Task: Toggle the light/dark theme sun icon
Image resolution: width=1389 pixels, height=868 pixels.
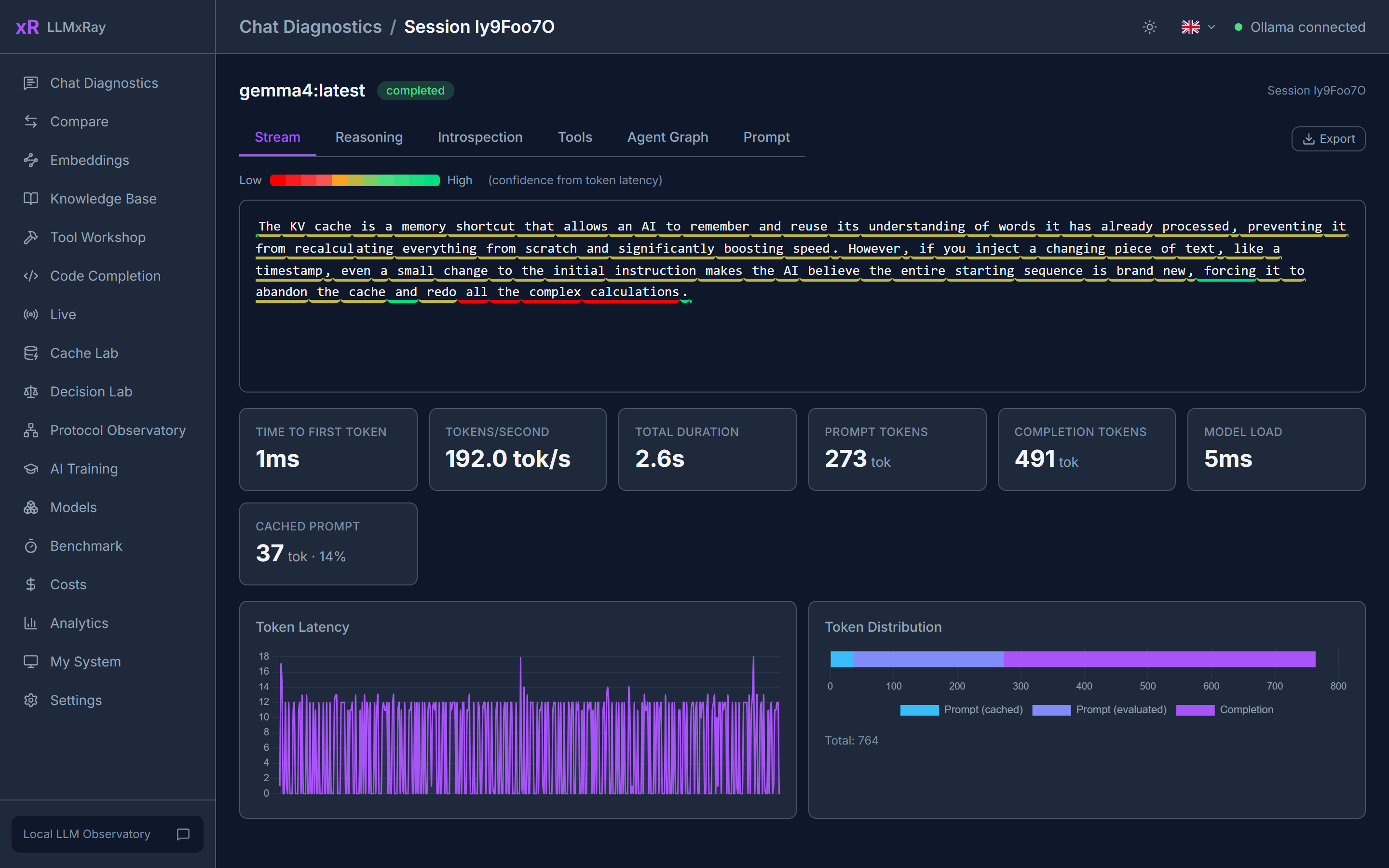Action: [x=1149, y=27]
